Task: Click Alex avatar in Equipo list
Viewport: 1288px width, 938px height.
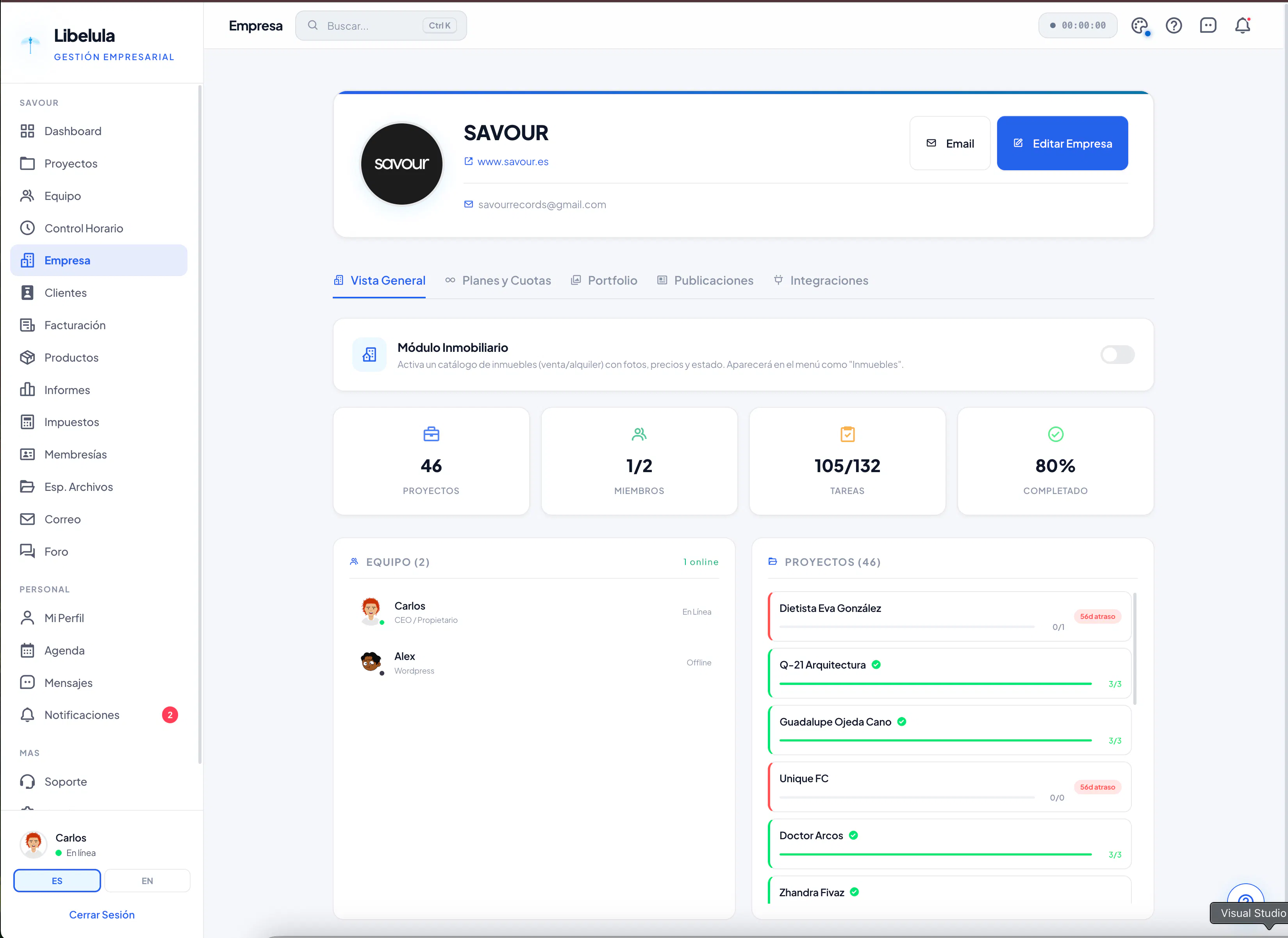Action: [371, 662]
